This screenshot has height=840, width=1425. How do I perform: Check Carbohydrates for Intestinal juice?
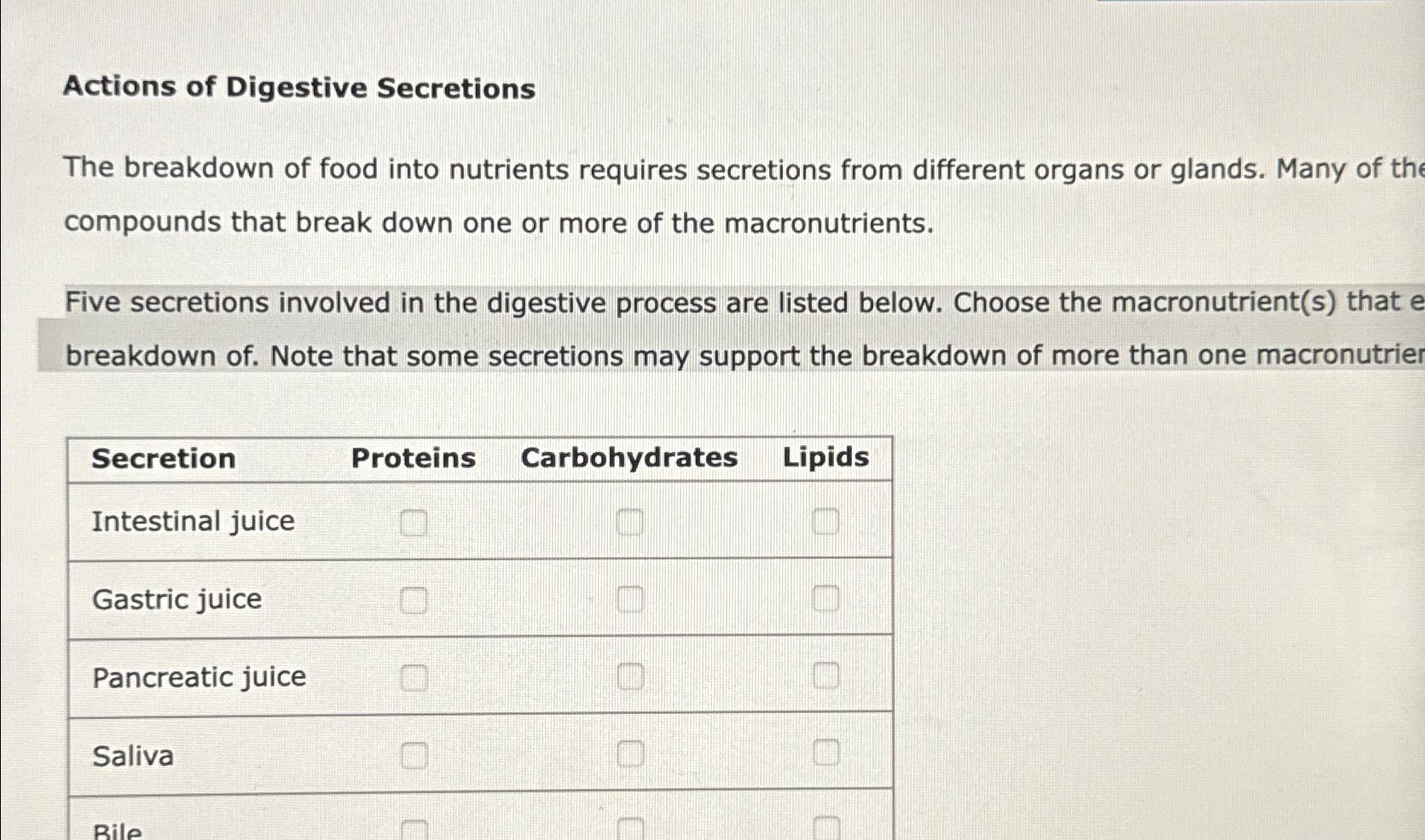[x=632, y=524]
